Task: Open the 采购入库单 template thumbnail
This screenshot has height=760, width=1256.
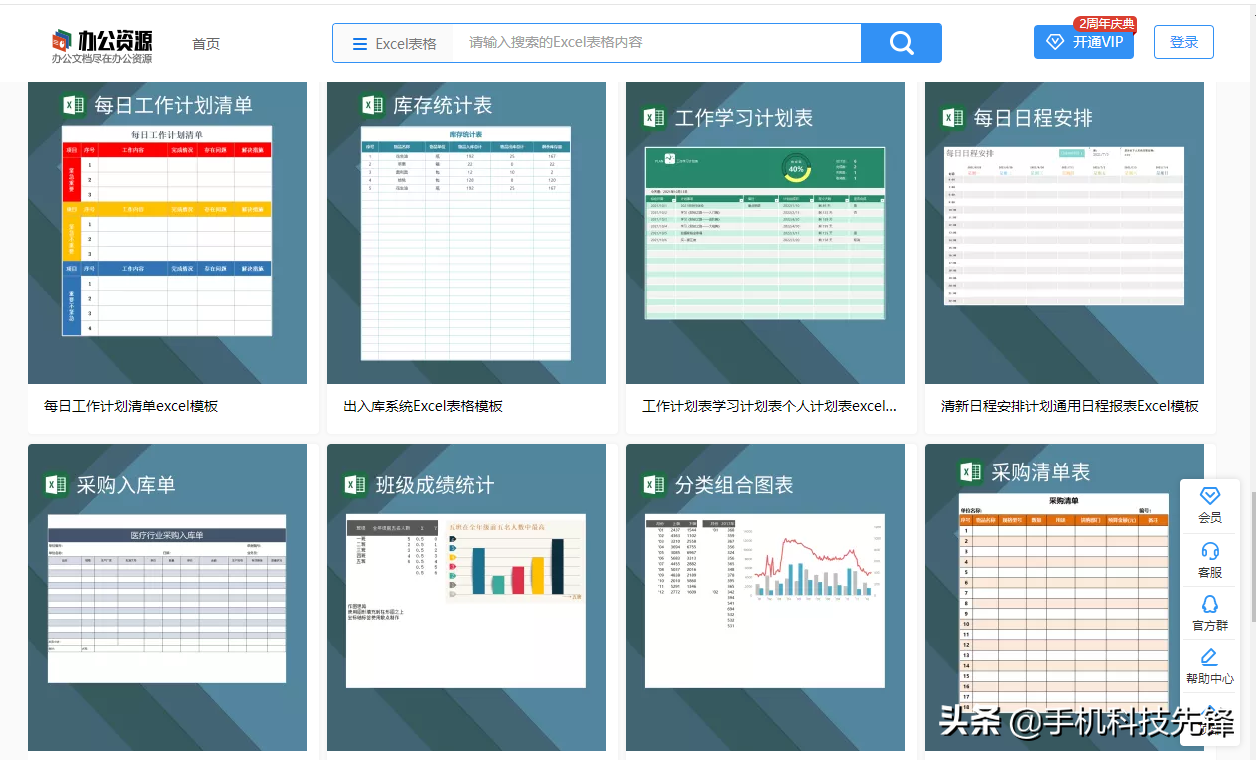Action: point(167,597)
